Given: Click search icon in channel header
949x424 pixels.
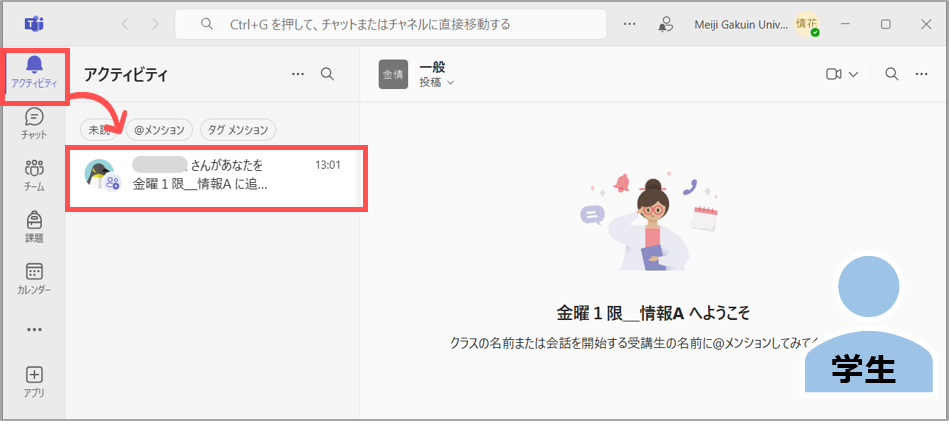Looking at the screenshot, I should [892, 74].
